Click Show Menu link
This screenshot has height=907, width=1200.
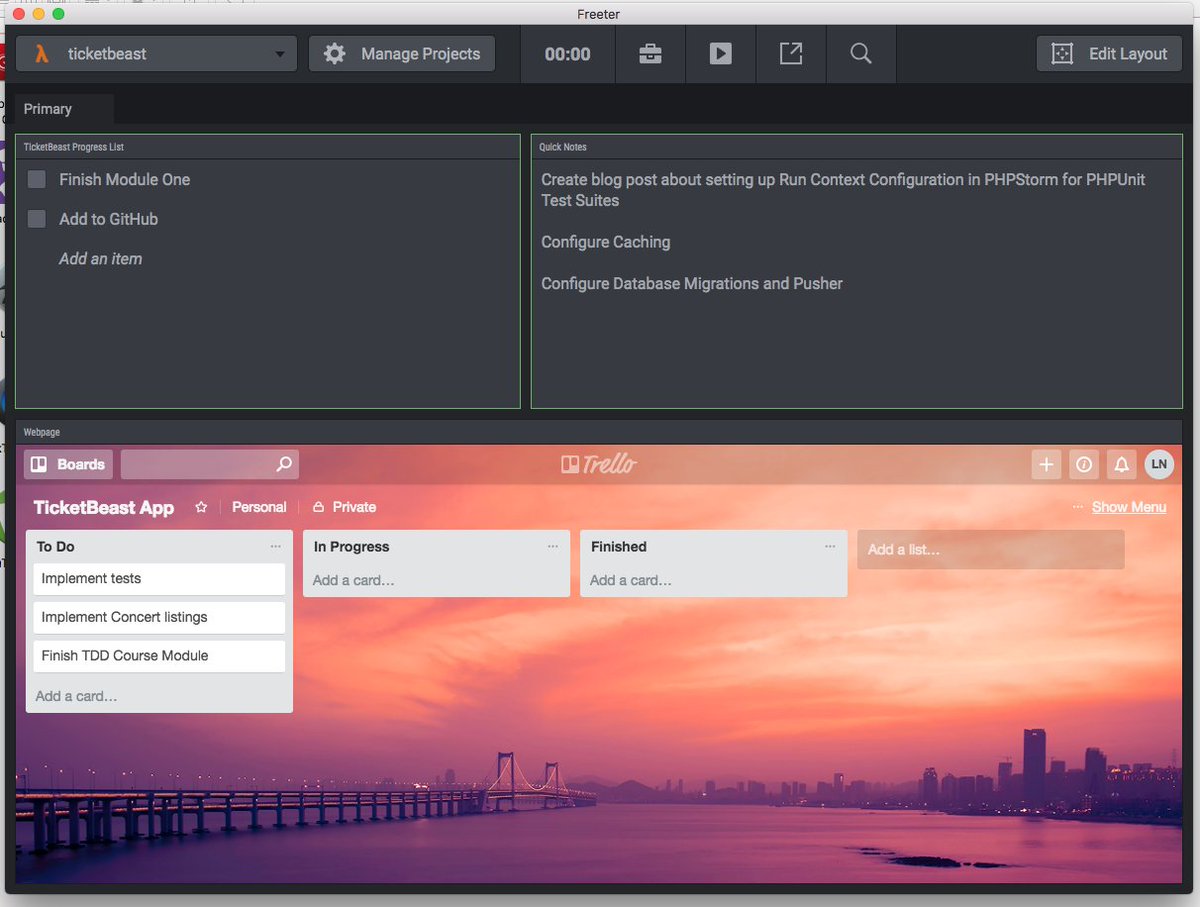pos(1129,507)
